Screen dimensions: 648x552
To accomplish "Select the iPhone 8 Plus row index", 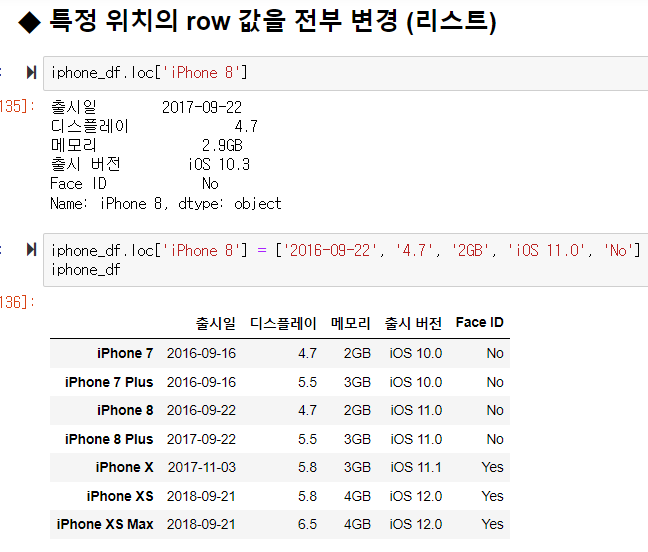I will pos(109,439).
